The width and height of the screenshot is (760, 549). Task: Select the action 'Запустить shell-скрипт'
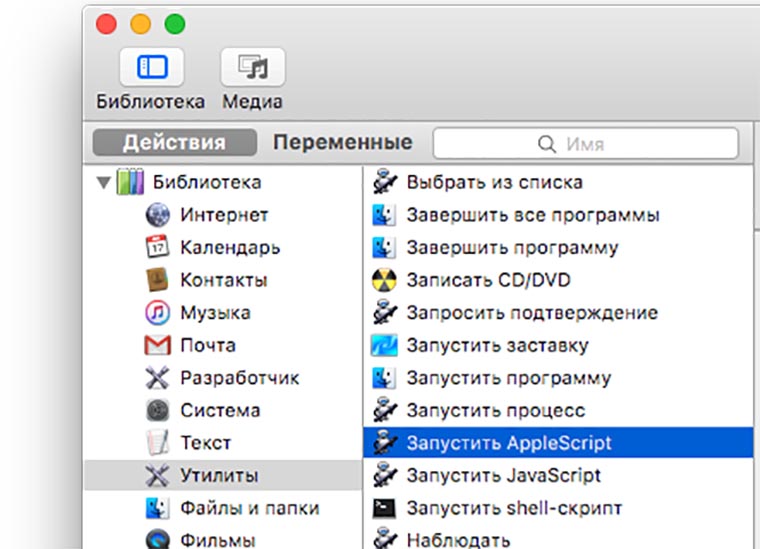[514, 508]
